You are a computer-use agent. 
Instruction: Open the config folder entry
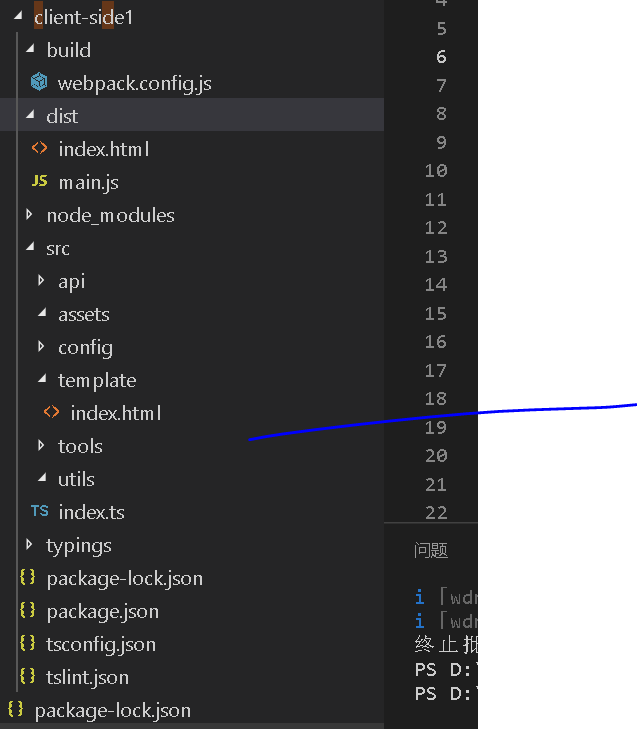coord(85,347)
